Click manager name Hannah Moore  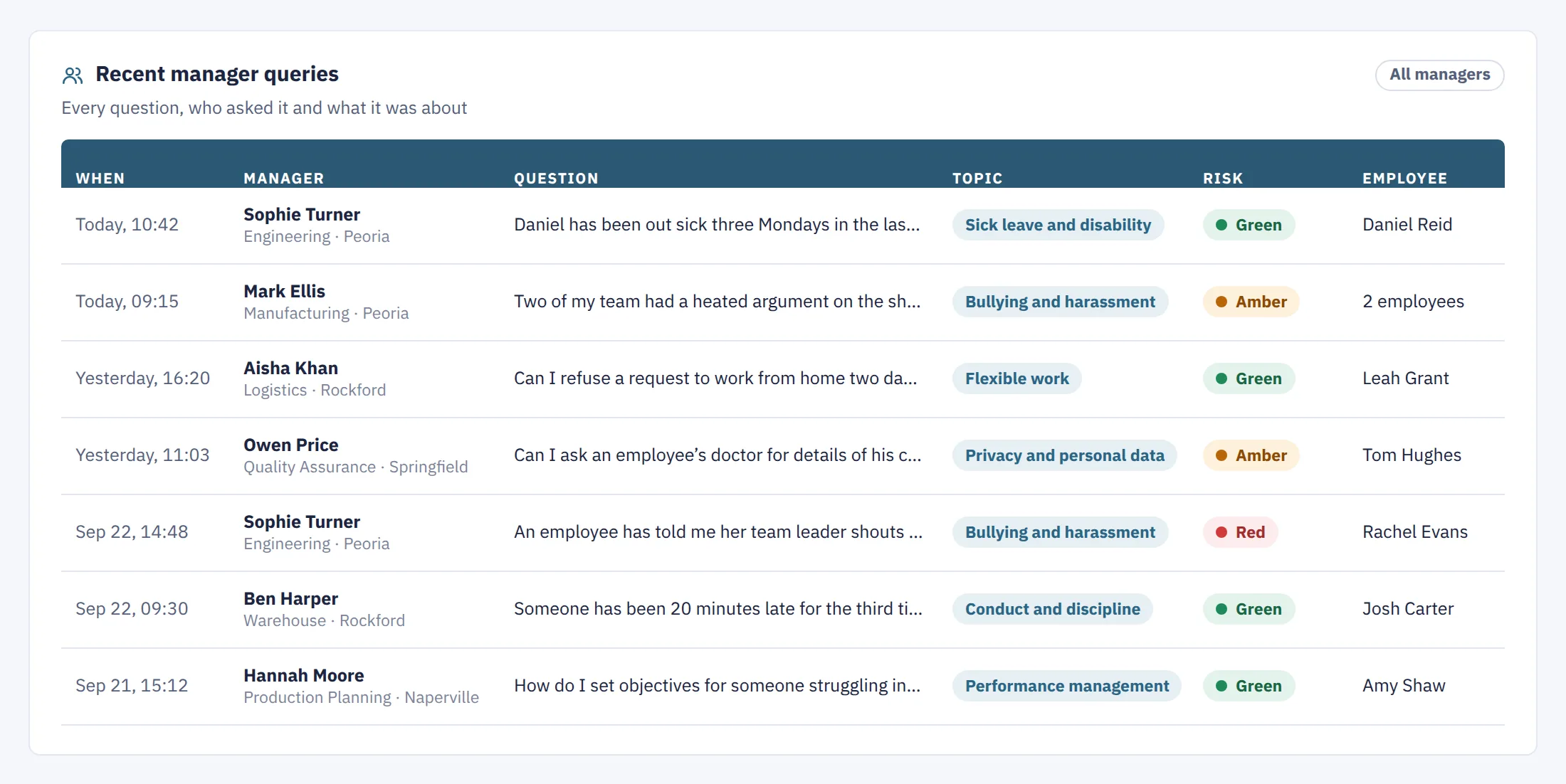303,676
